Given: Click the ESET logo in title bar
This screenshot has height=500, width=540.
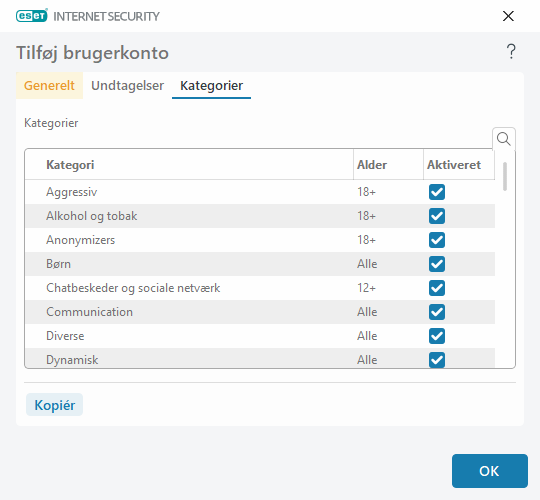Looking at the screenshot, I should (32, 16).
